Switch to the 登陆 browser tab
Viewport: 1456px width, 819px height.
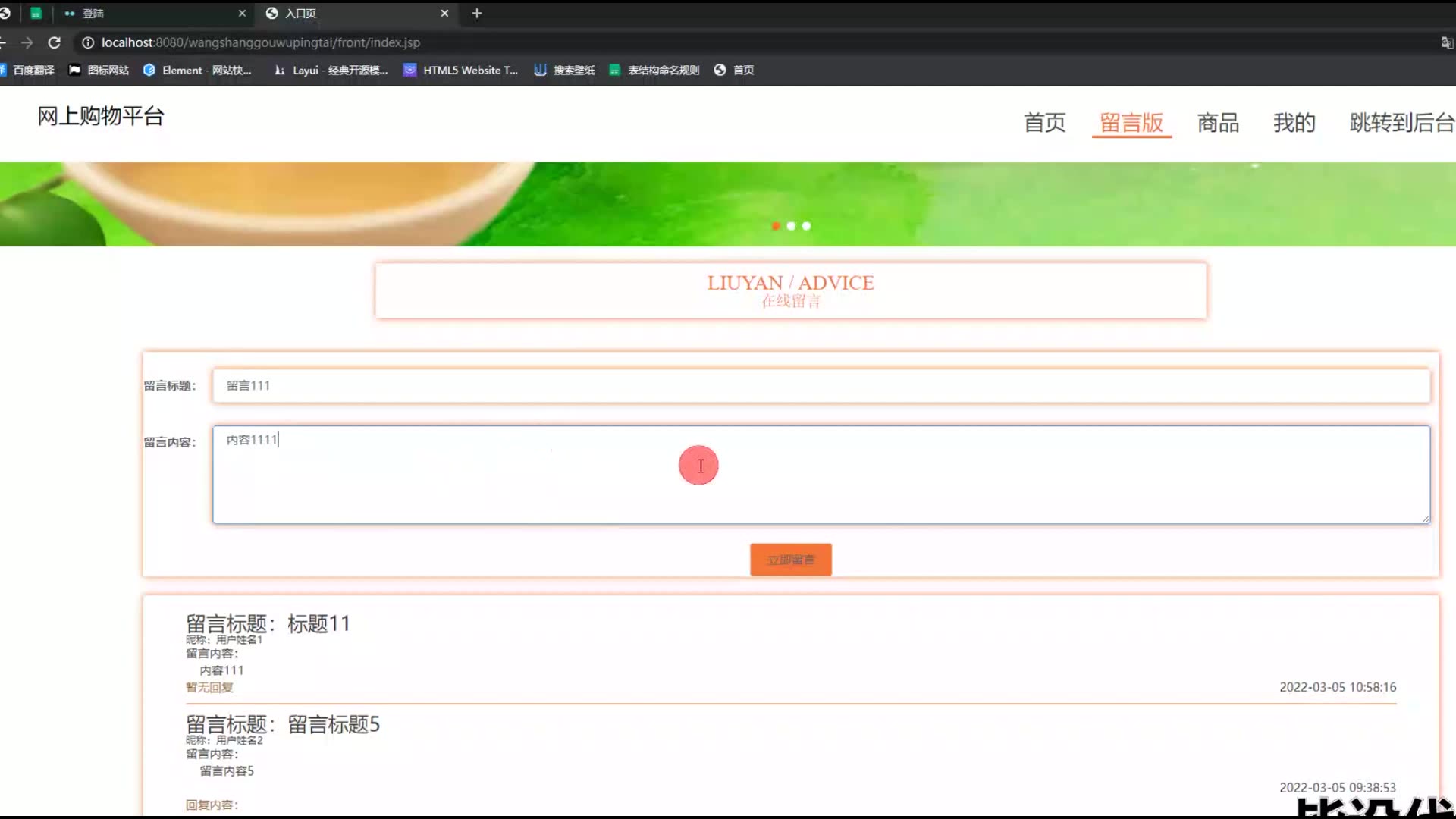click(152, 13)
